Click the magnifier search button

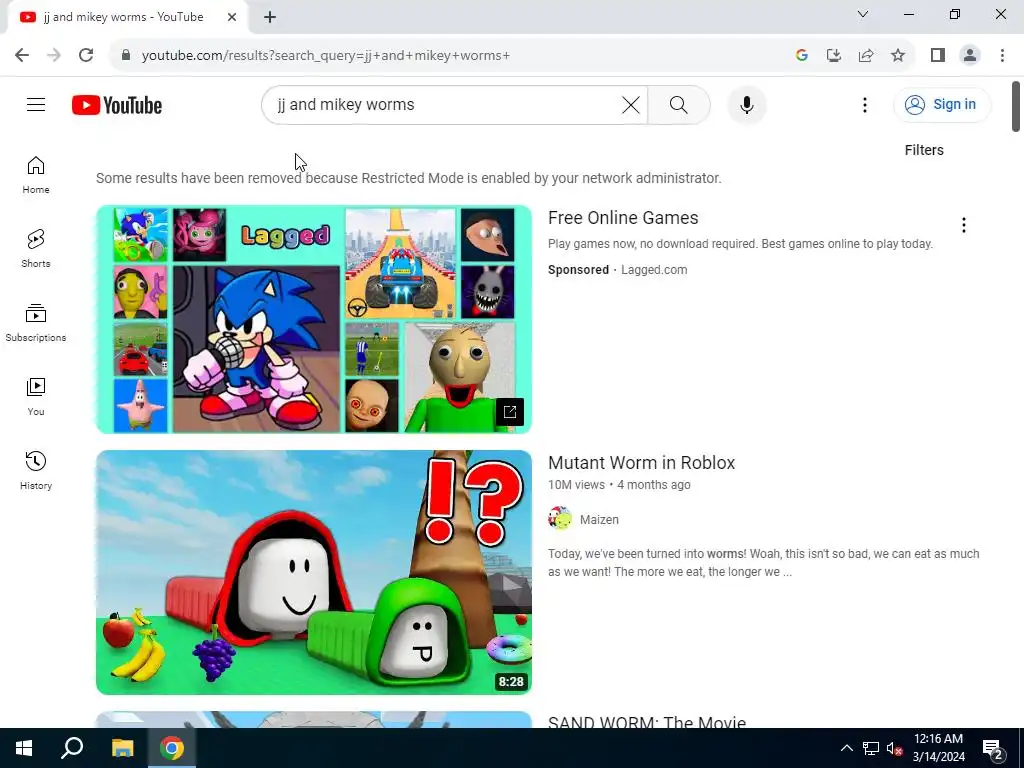click(x=679, y=104)
